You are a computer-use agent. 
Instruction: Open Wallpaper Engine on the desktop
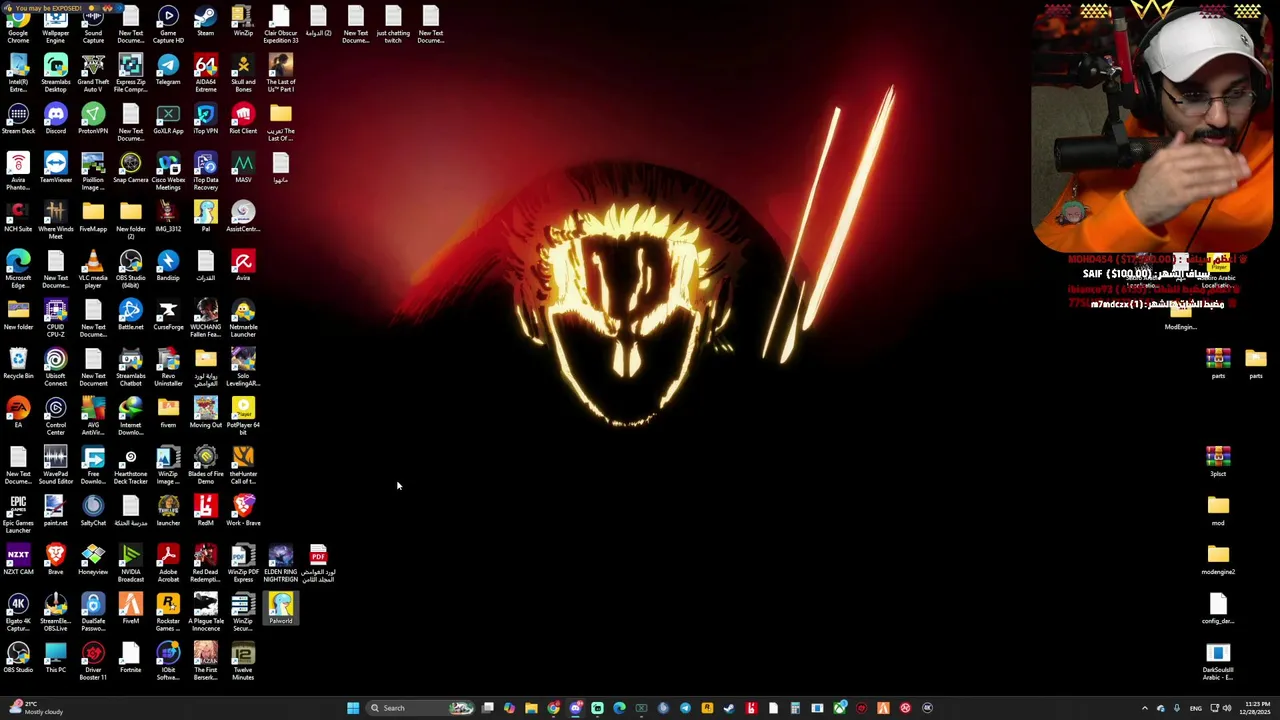(x=56, y=24)
